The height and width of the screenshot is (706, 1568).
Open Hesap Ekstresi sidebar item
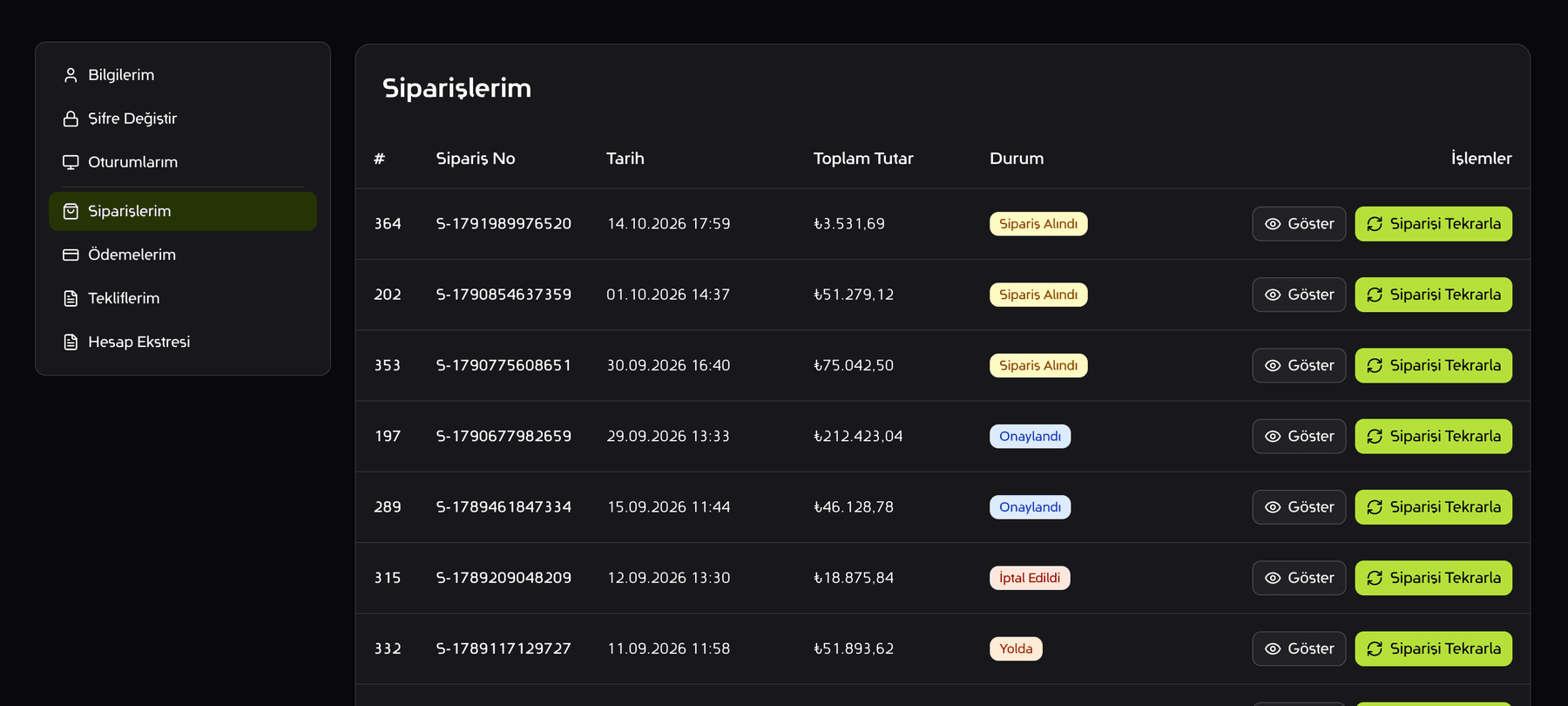183,342
